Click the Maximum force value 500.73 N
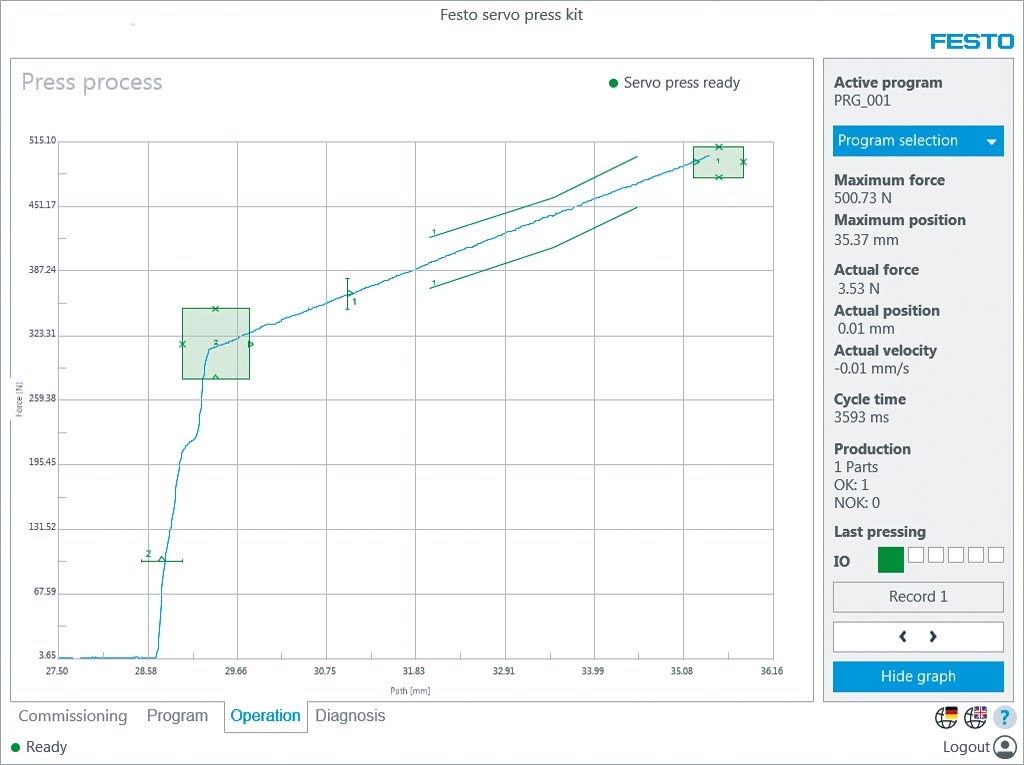This screenshot has height=765, width=1024. point(862,198)
